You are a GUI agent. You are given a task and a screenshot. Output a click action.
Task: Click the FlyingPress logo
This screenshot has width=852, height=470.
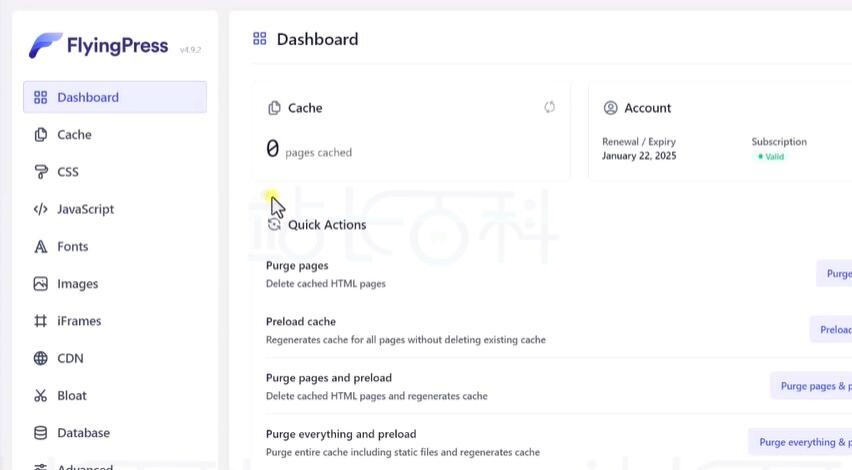(98, 46)
